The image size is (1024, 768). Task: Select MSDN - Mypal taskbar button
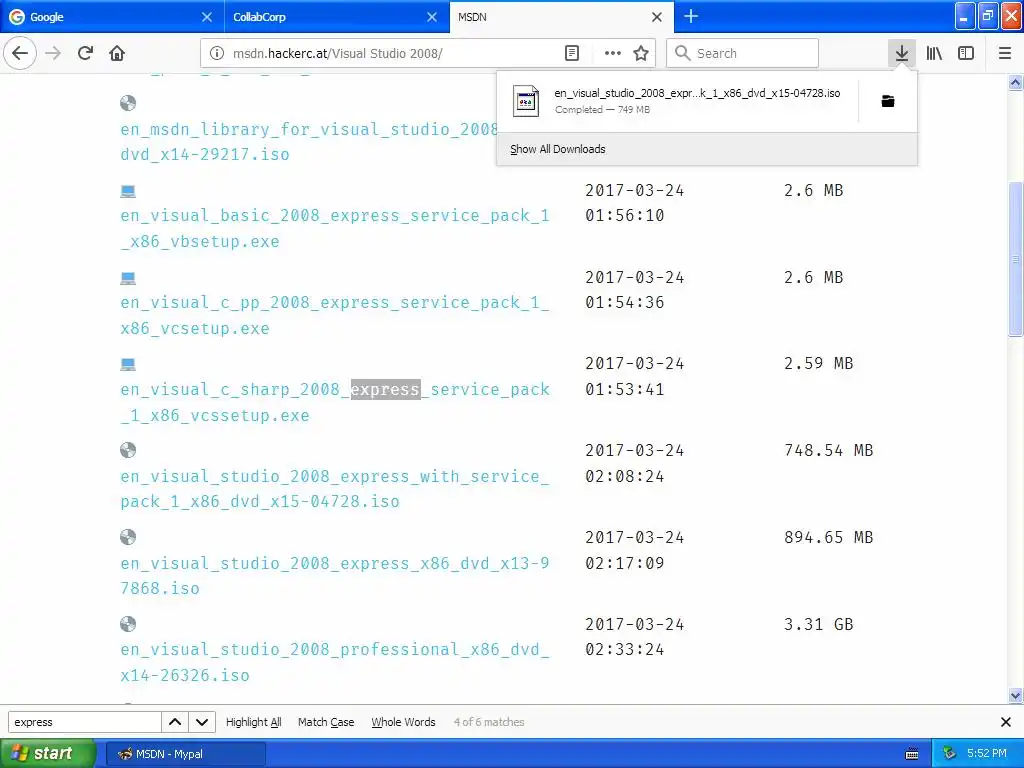185,754
